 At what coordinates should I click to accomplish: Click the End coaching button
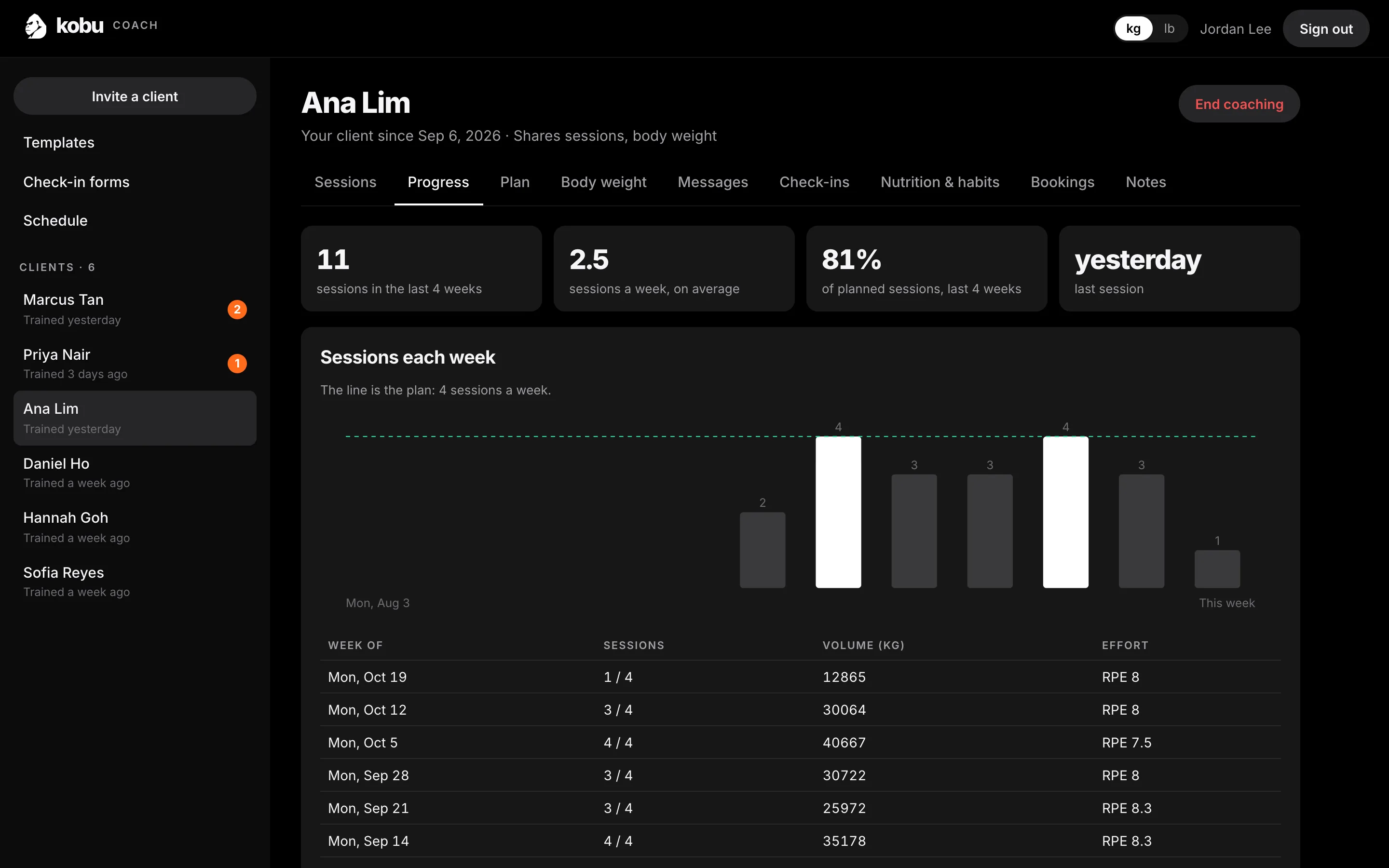pos(1239,104)
